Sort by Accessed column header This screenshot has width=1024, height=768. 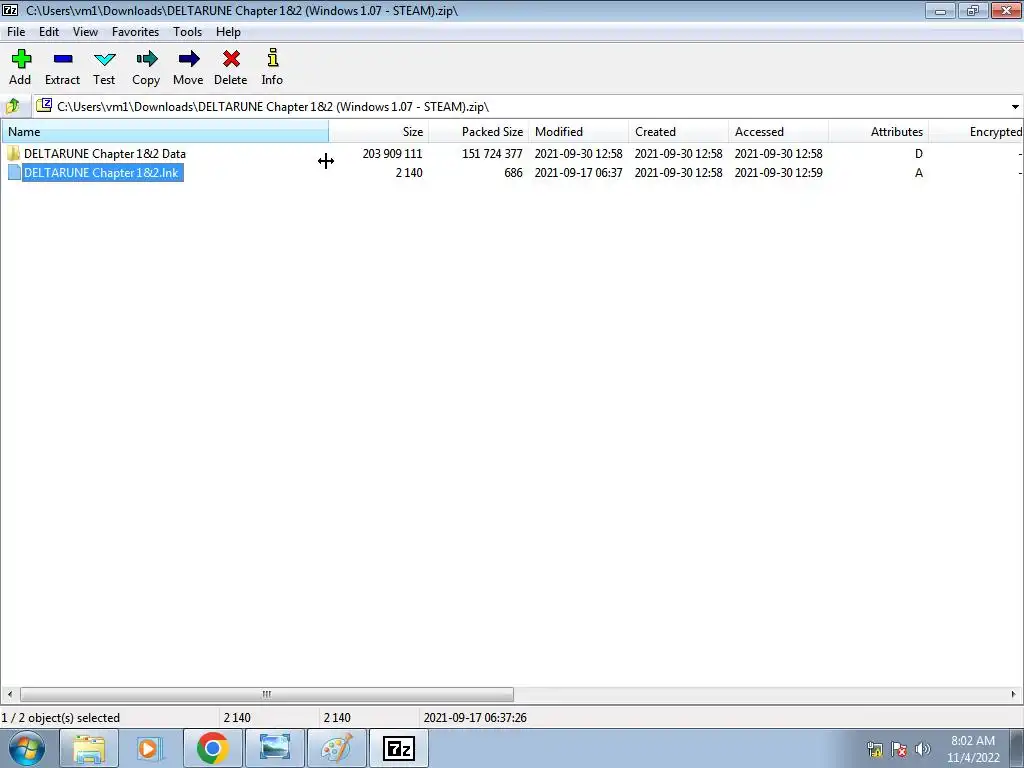pos(778,131)
